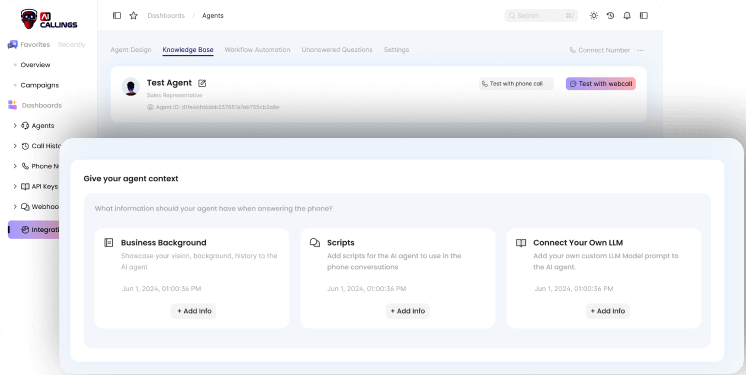
Task: Click the AI Callings logo
Action: 49,19
